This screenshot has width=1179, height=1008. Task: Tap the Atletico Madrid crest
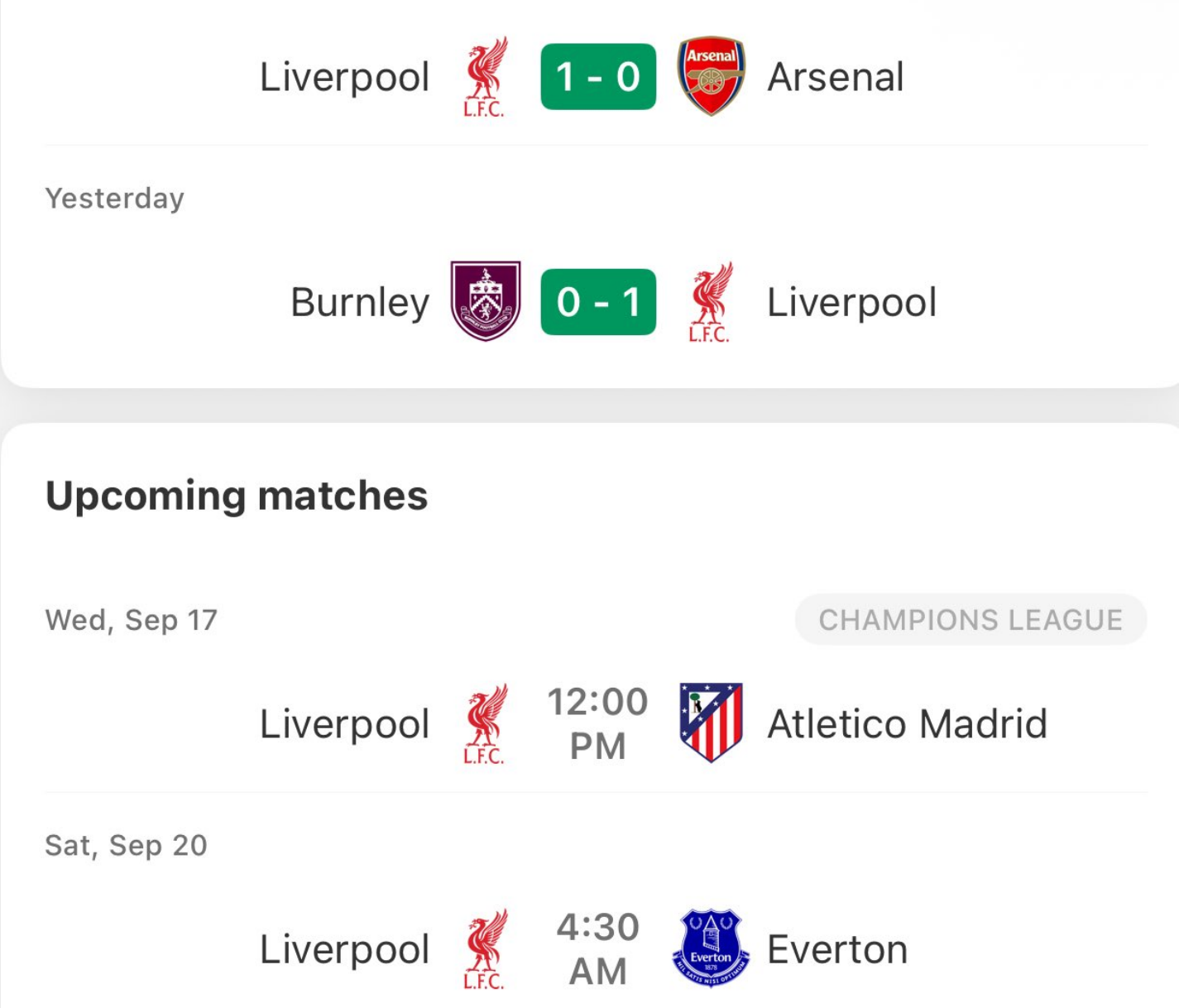(711, 722)
